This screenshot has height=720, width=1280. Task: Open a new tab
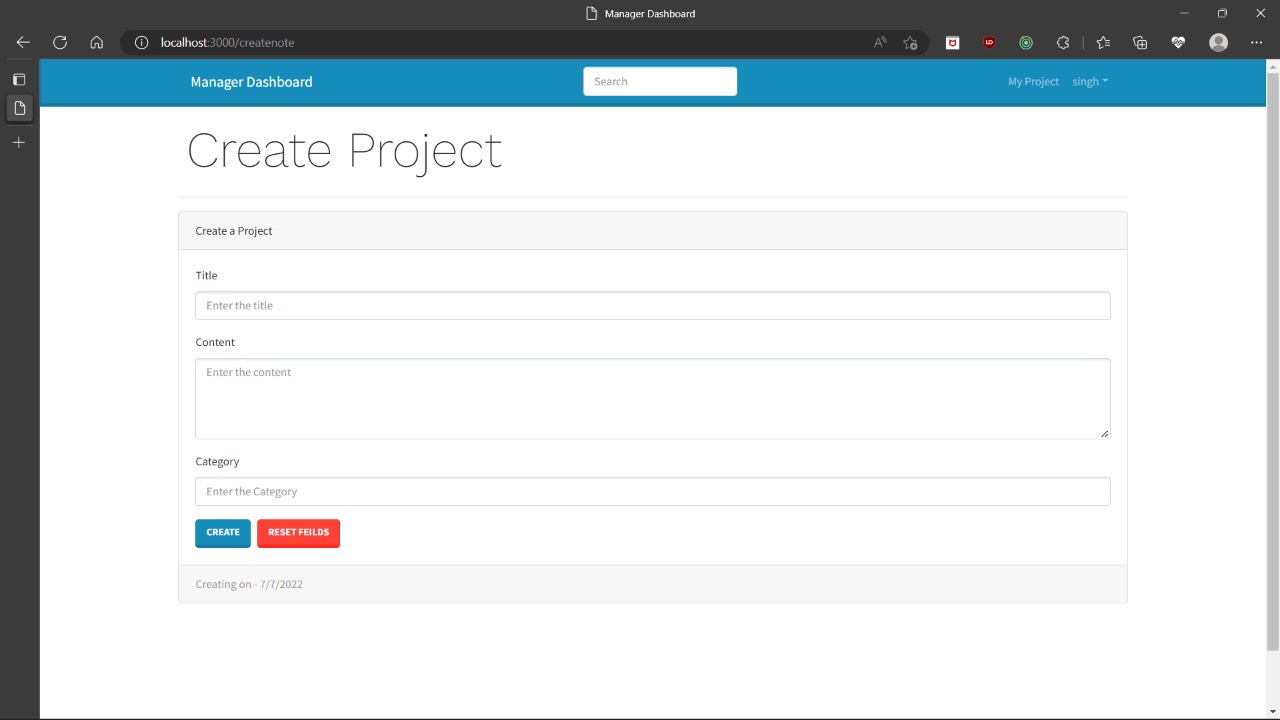click(19, 143)
